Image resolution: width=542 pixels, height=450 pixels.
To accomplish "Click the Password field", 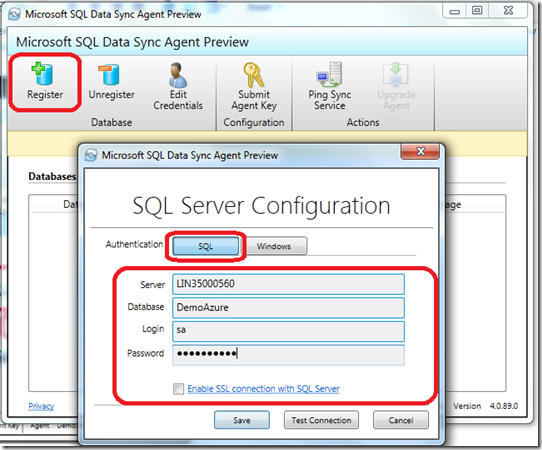I will [x=288, y=354].
